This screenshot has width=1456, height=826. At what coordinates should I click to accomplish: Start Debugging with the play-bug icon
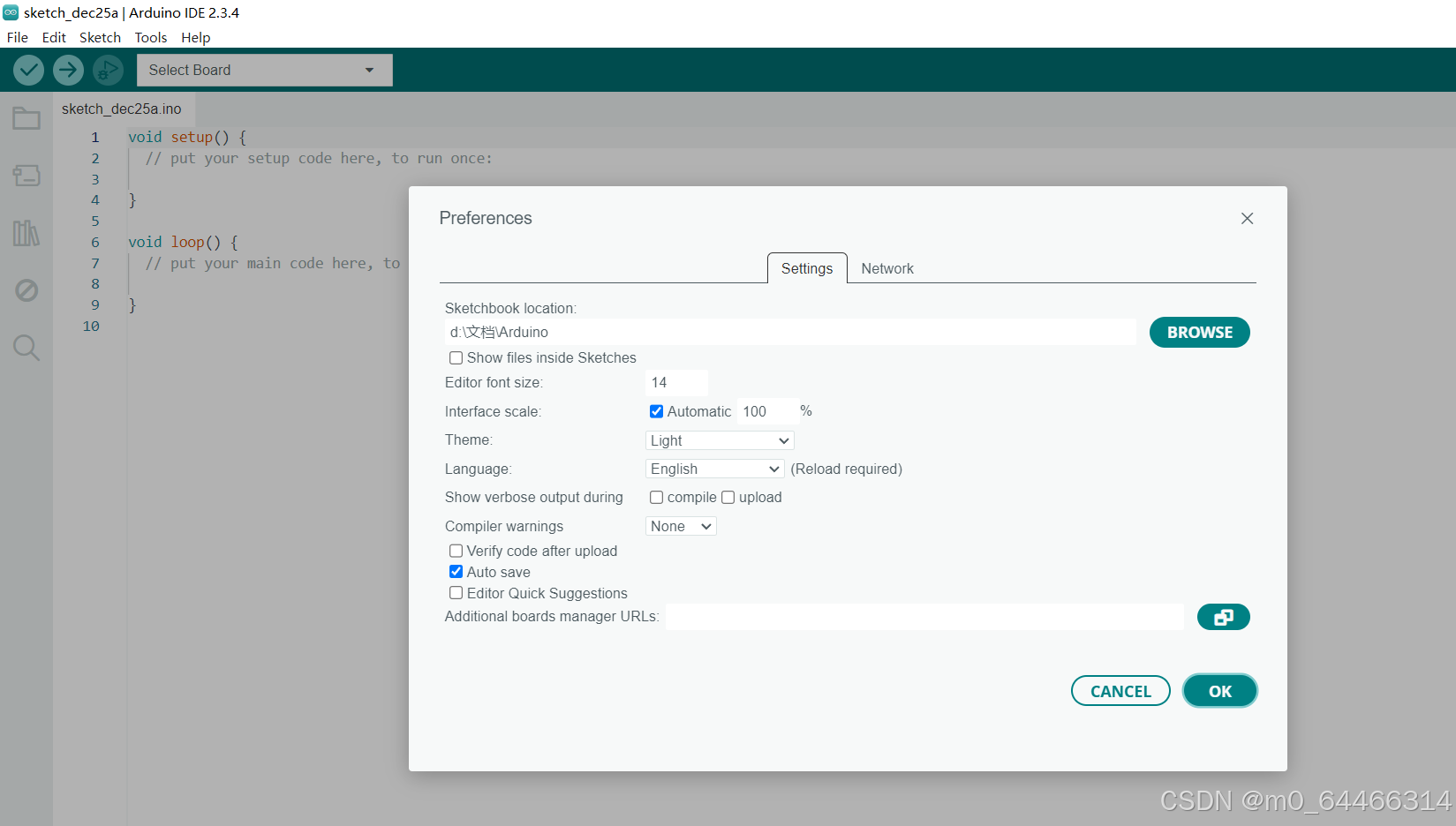(108, 70)
